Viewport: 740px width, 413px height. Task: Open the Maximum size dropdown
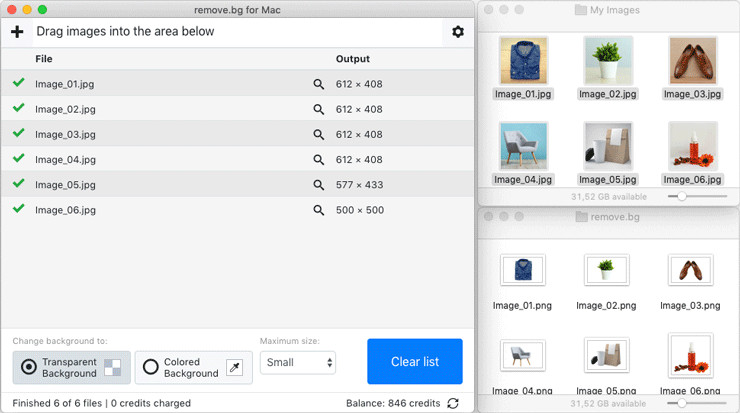[298, 362]
